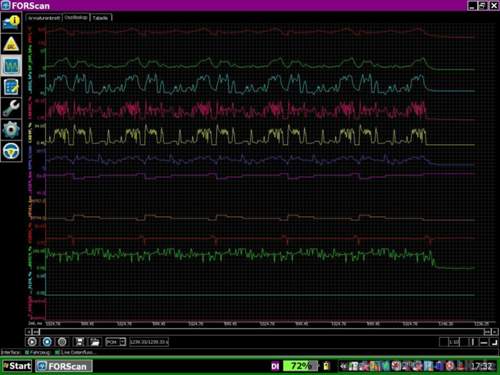Click the FORScan taskbar button
The width and height of the screenshot is (500, 375).
(x=64, y=366)
